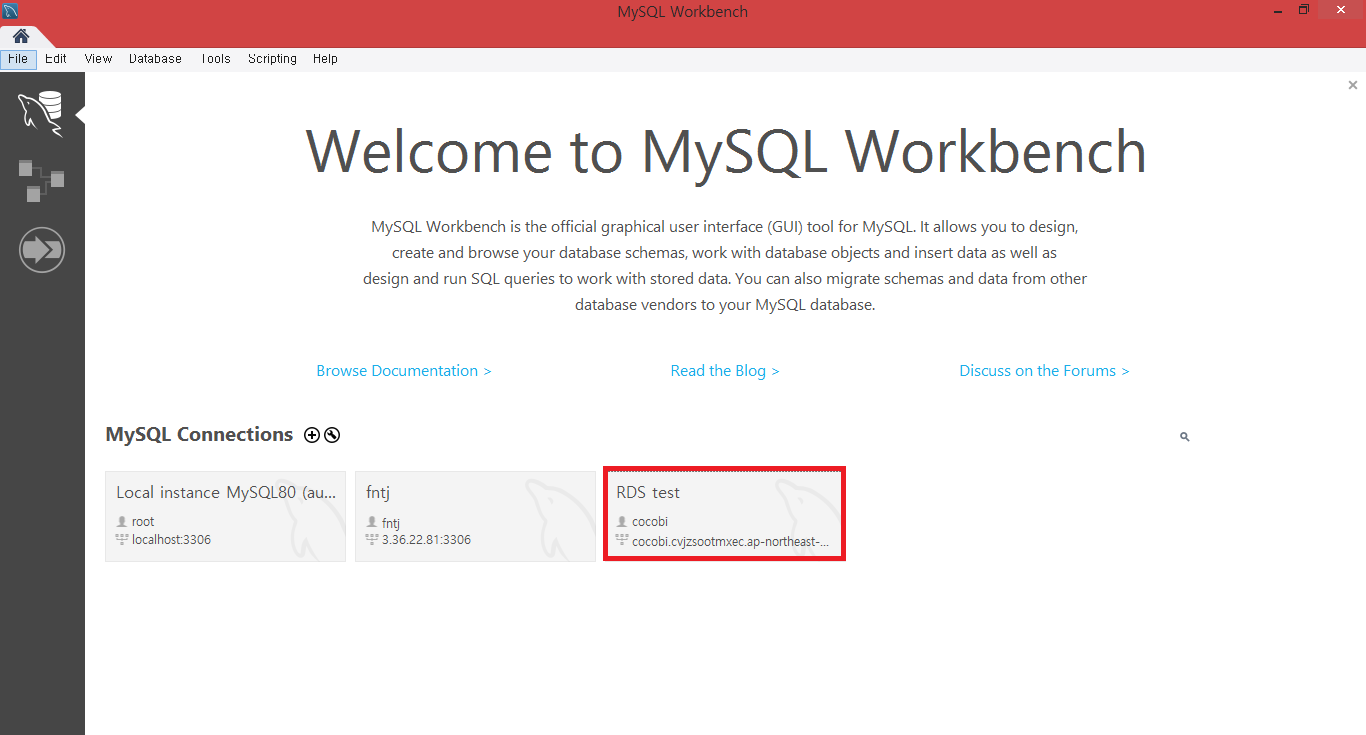Open the Tools menu

[x=215, y=59]
